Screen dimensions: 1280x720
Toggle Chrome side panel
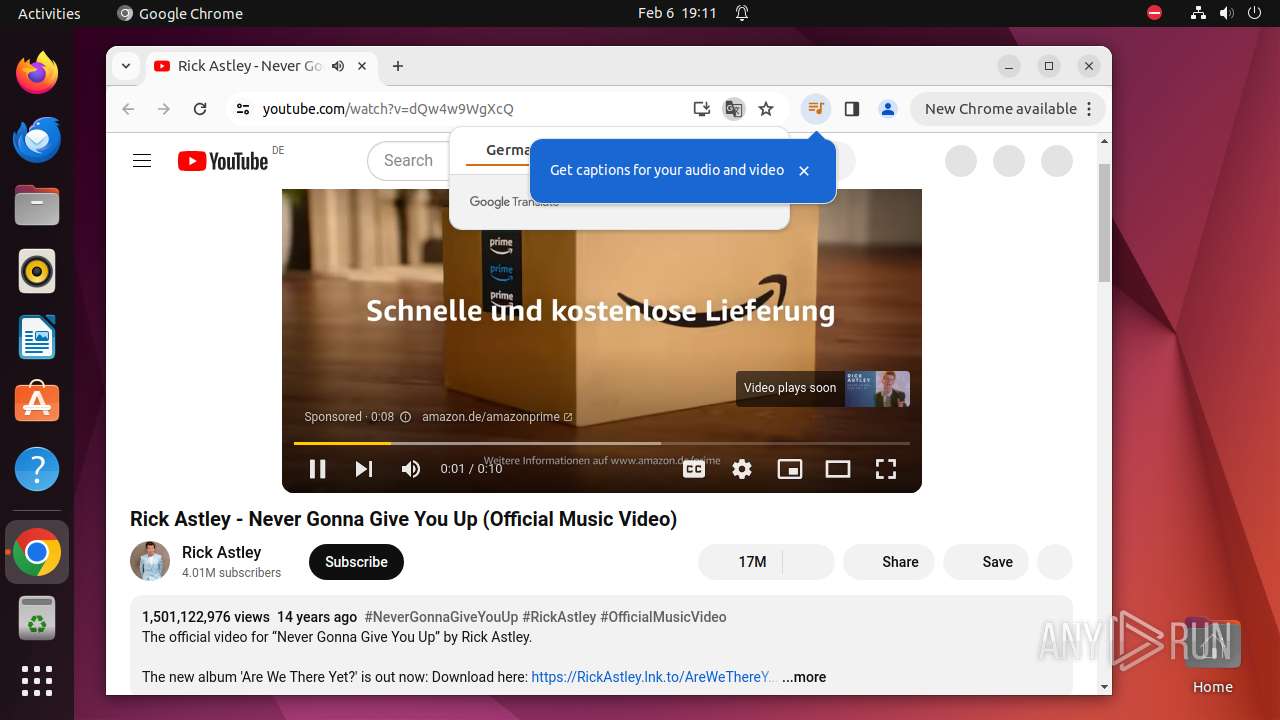pos(852,109)
